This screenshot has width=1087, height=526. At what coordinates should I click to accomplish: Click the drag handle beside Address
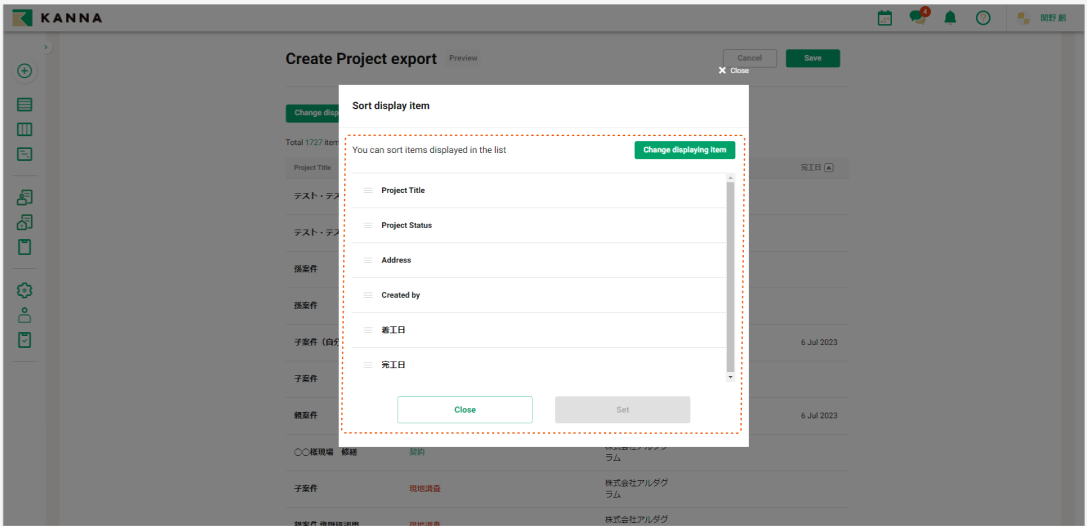click(368, 261)
